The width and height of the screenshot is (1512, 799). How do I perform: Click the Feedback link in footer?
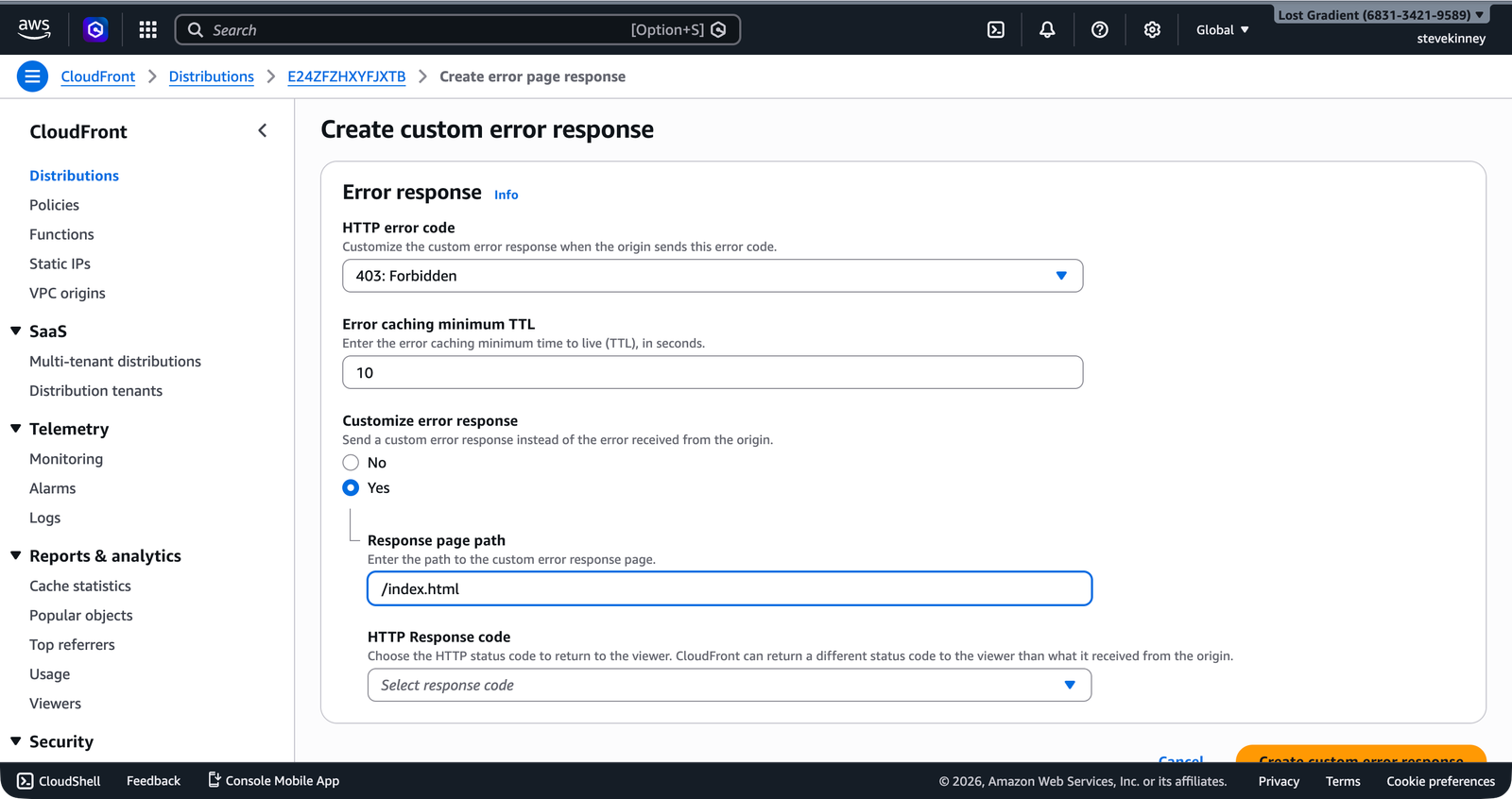point(153,781)
